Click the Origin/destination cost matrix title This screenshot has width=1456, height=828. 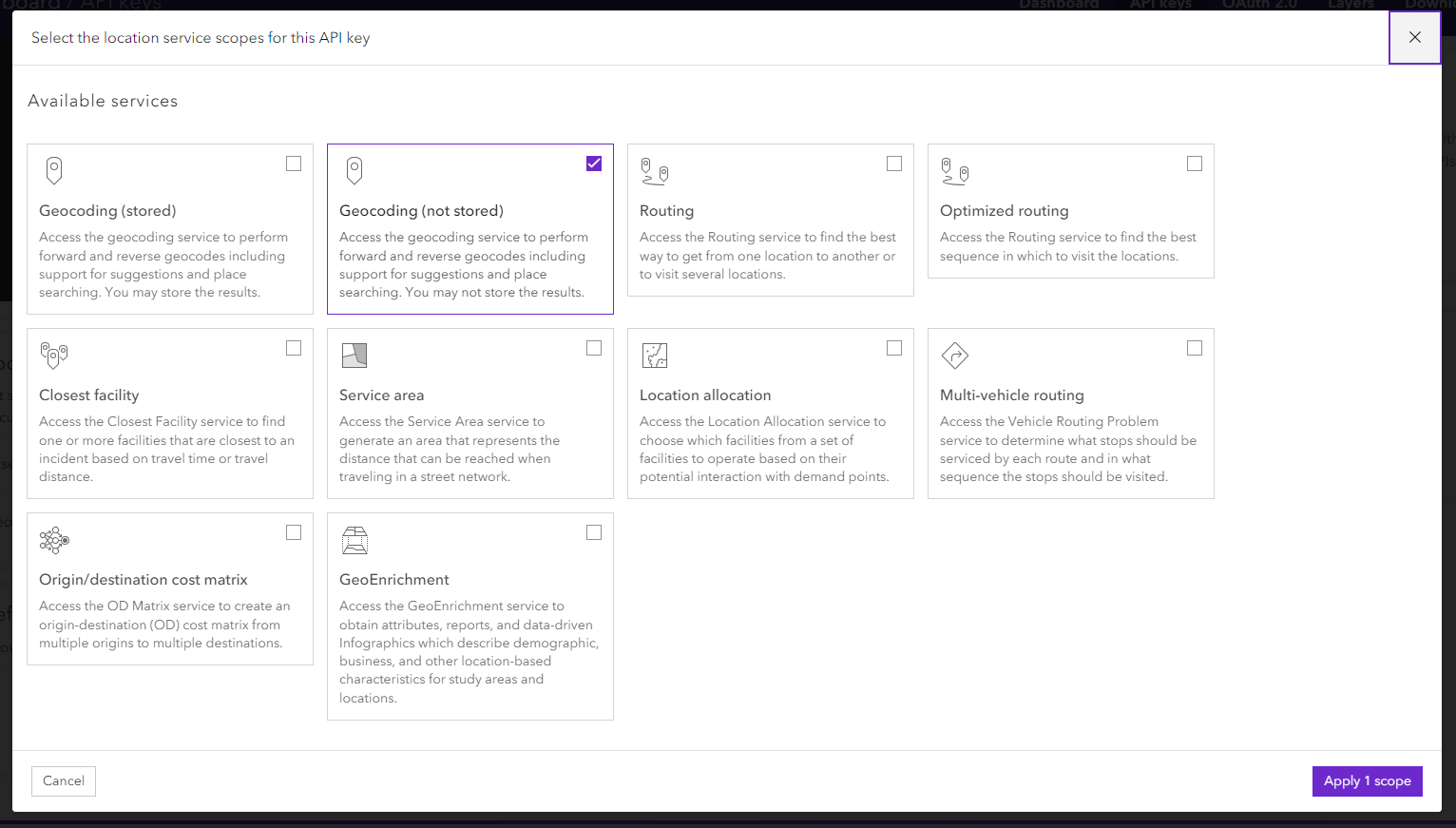143,580
